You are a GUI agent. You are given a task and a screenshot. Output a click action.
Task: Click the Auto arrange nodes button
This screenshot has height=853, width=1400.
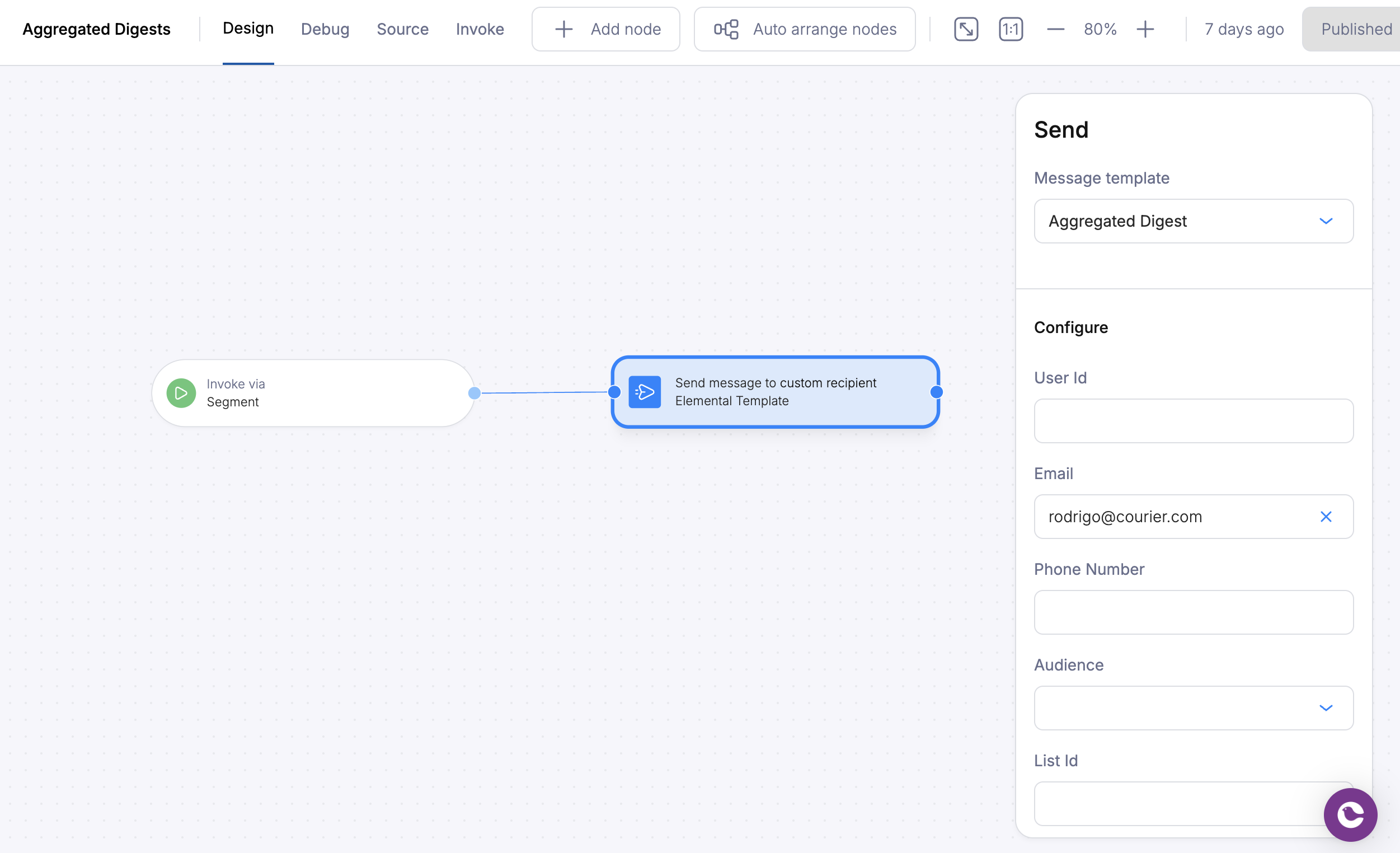point(804,29)
